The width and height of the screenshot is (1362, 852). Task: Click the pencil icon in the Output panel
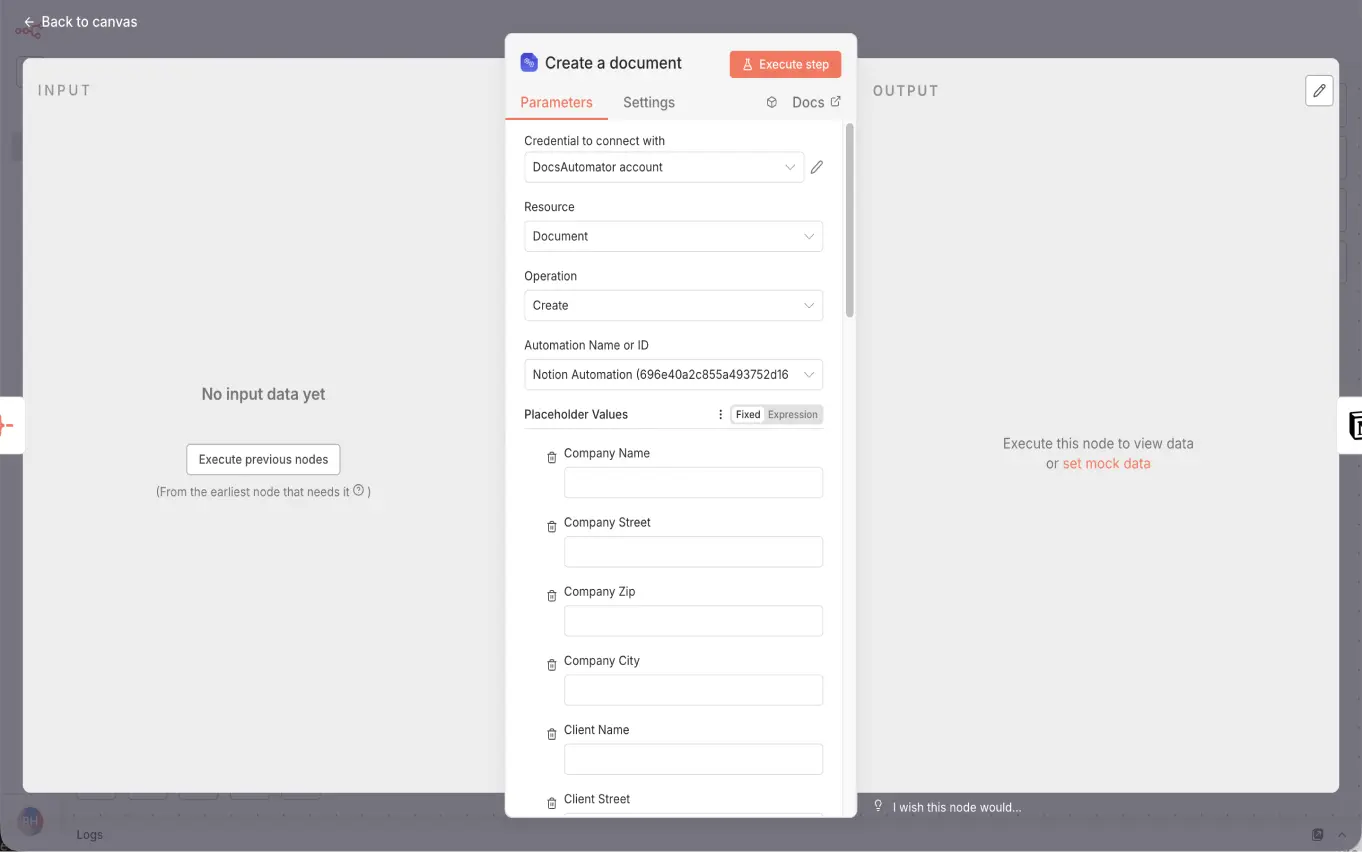click(1319, 90)
